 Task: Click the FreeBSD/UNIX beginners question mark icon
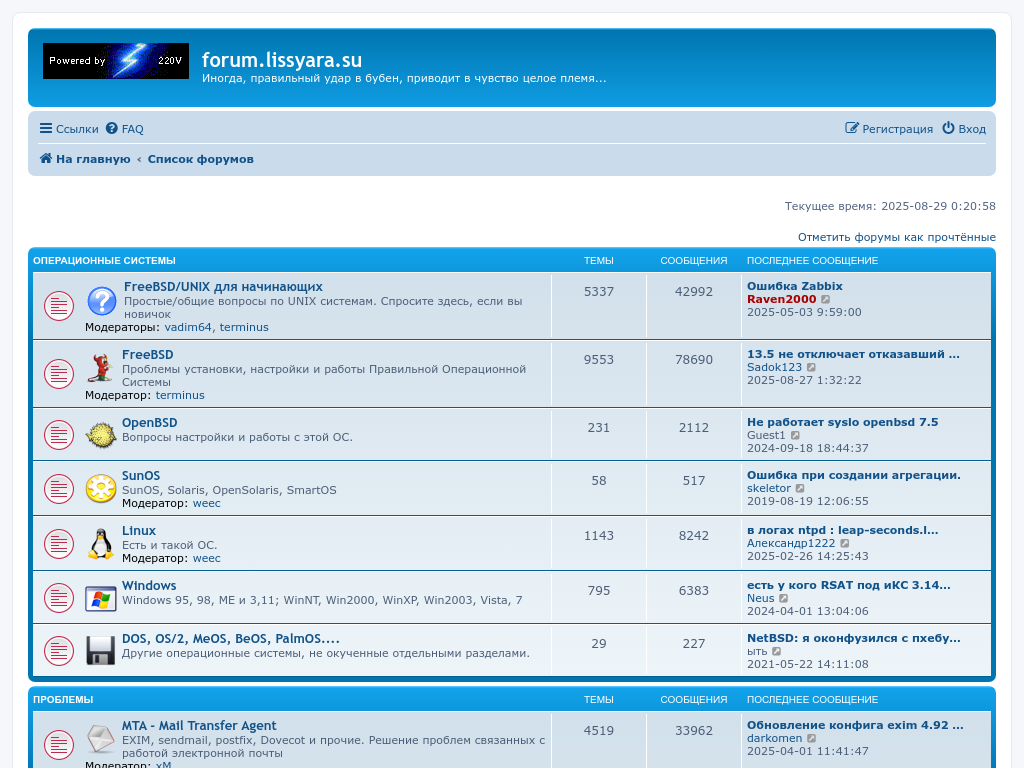[101, 301]
